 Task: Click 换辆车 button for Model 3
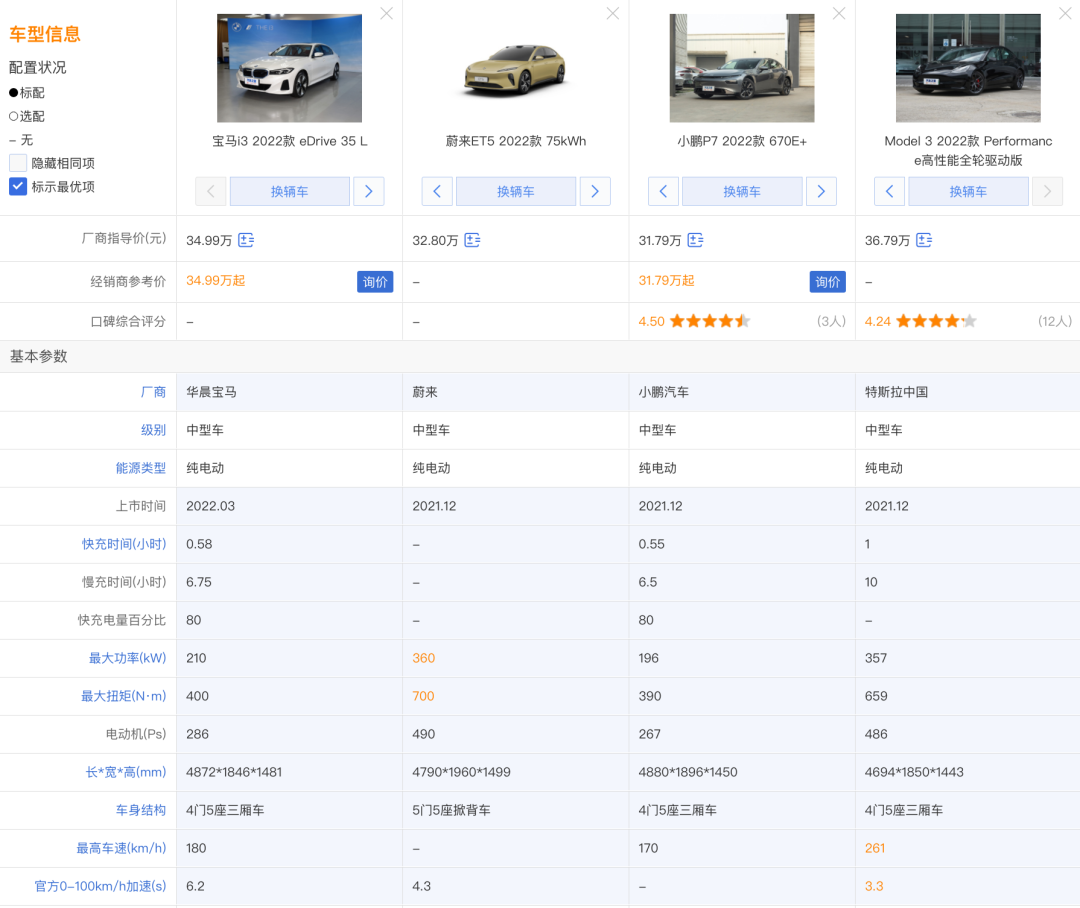(x=968, y=192)
